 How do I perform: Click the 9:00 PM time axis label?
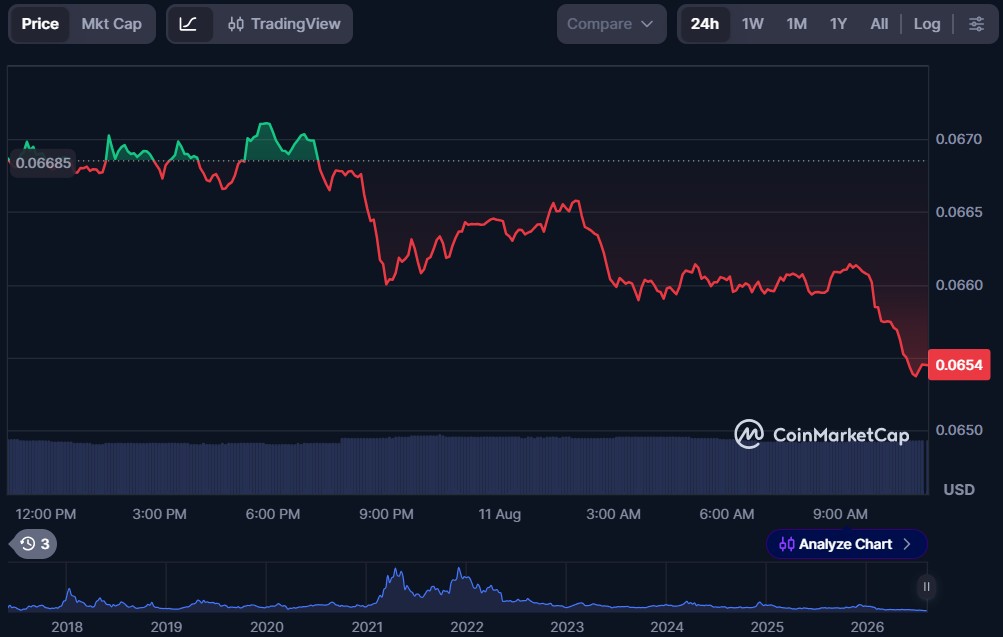[x=386, y=514]
